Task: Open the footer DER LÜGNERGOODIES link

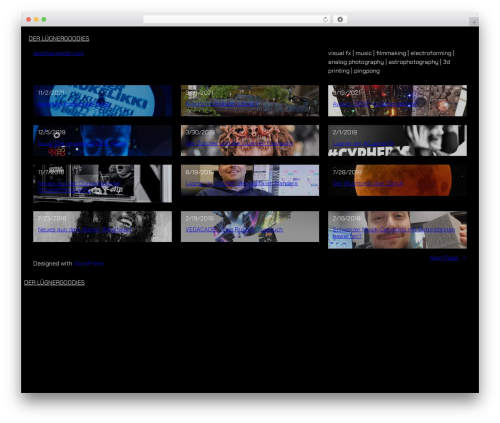Action: (x=54, y=282)
